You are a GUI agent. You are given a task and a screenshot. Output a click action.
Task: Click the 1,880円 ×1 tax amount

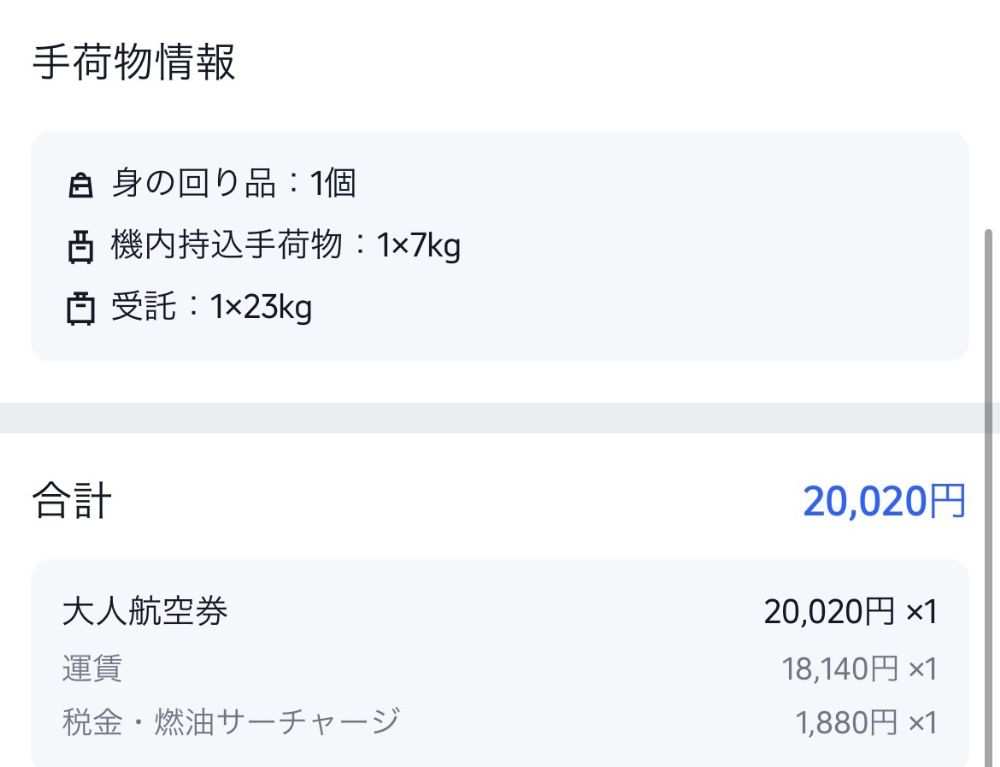pyautogui.click(x=865, y=723)
